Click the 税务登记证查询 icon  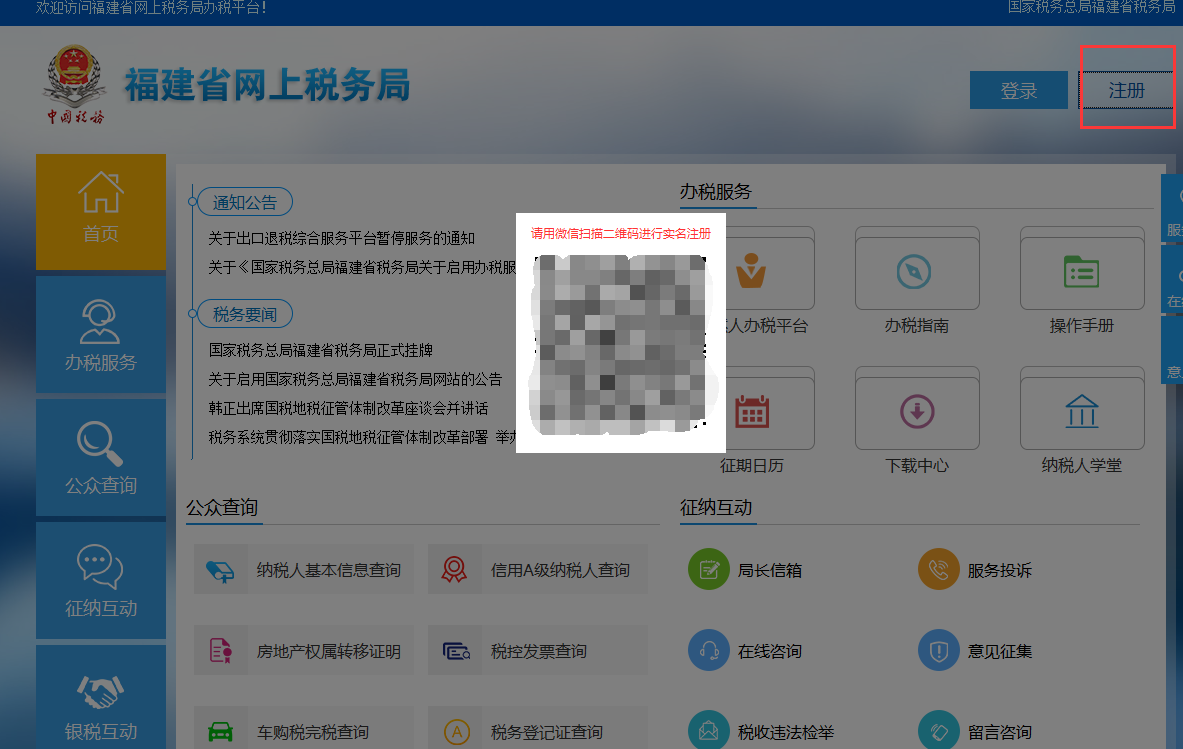(456, 732)
